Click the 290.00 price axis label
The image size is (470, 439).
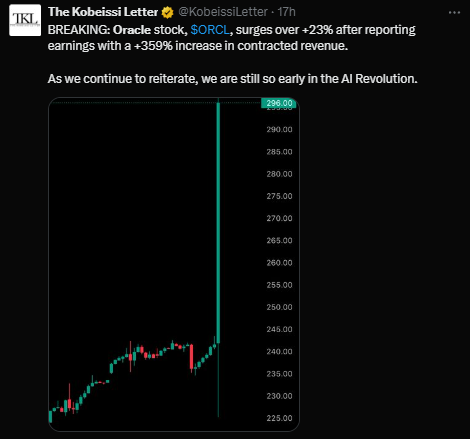click(x=279, y=129)
